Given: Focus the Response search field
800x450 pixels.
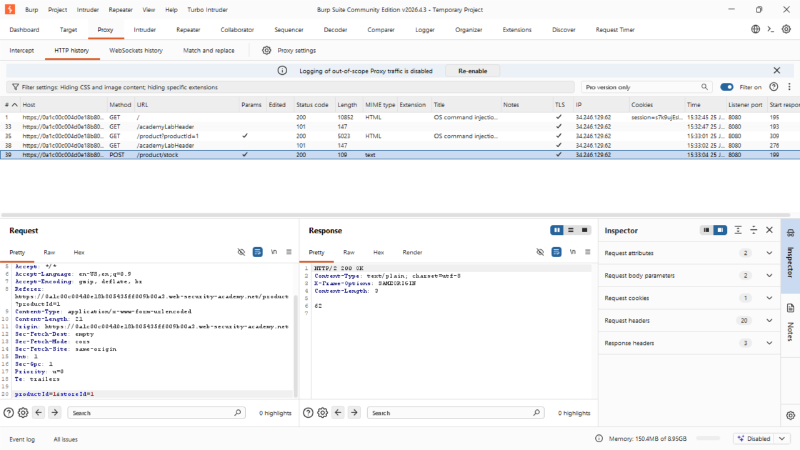Looking at the screenshot, I should pyautogui.click(x=456, y=413).
